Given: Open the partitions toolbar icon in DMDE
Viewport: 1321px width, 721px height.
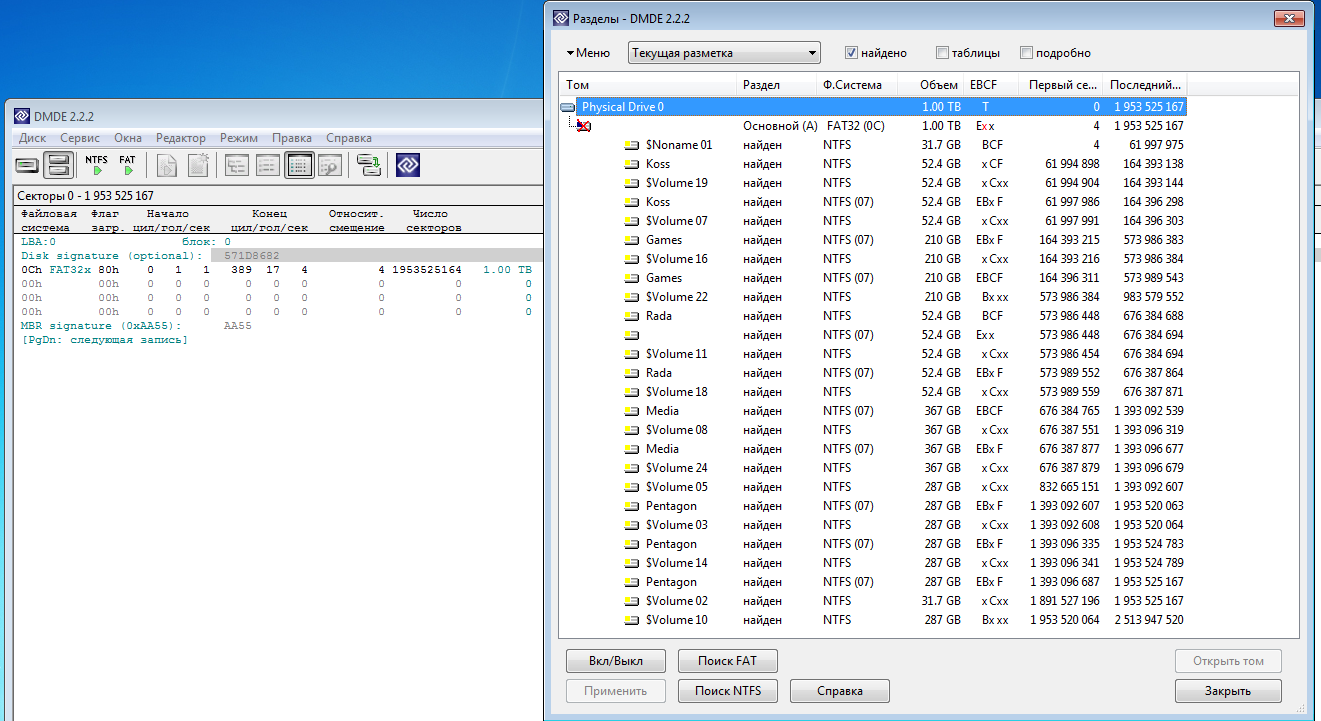Looking at the screenshot, I should click(59, 165).
